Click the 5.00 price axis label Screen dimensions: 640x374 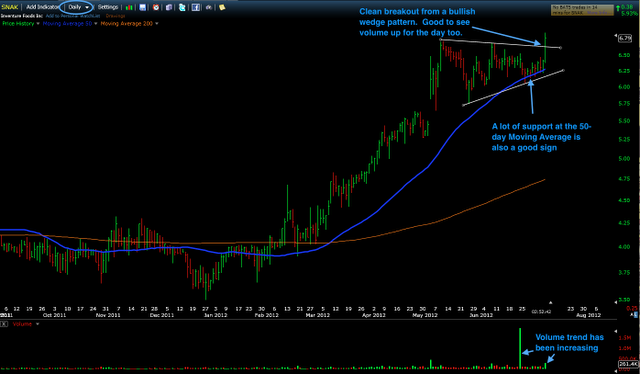[624, 158]
